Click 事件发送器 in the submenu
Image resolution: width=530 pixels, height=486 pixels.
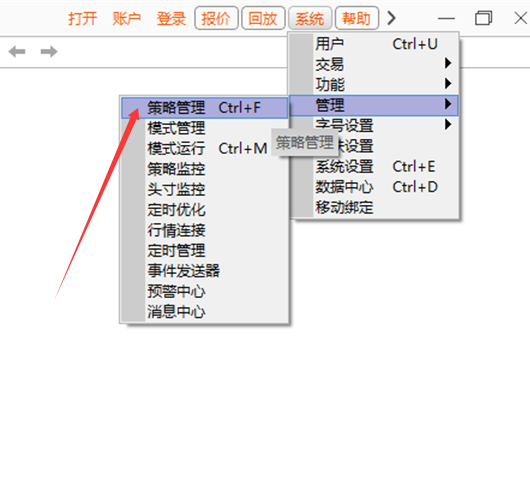[x=204, y=271]
